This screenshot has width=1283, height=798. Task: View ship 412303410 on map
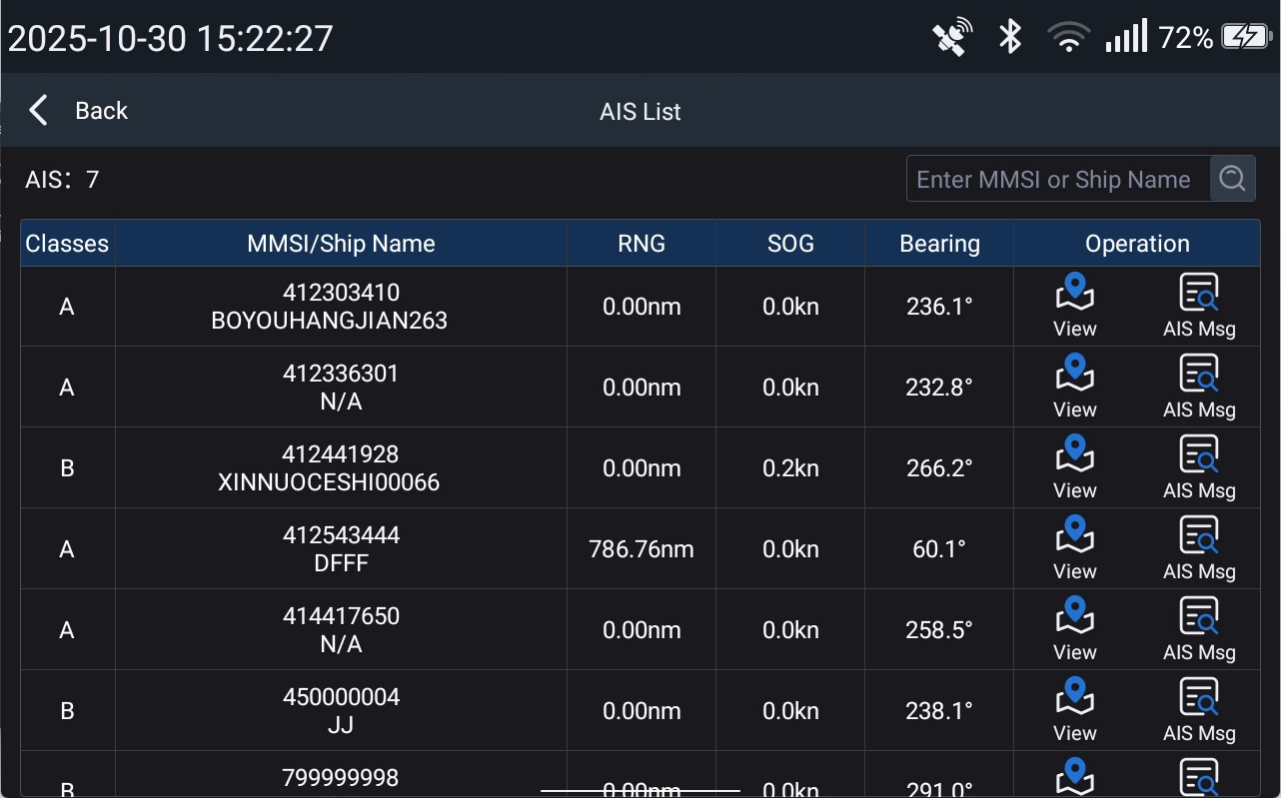pos(1075,306)
